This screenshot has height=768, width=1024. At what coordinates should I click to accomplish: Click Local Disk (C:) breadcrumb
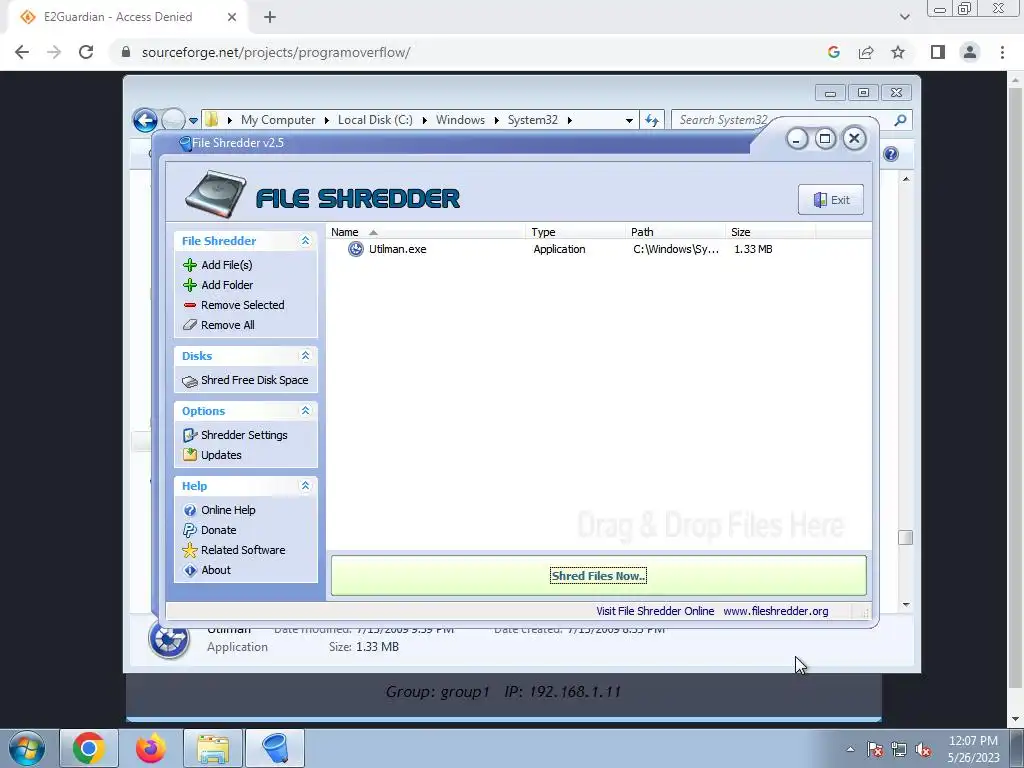375,120
